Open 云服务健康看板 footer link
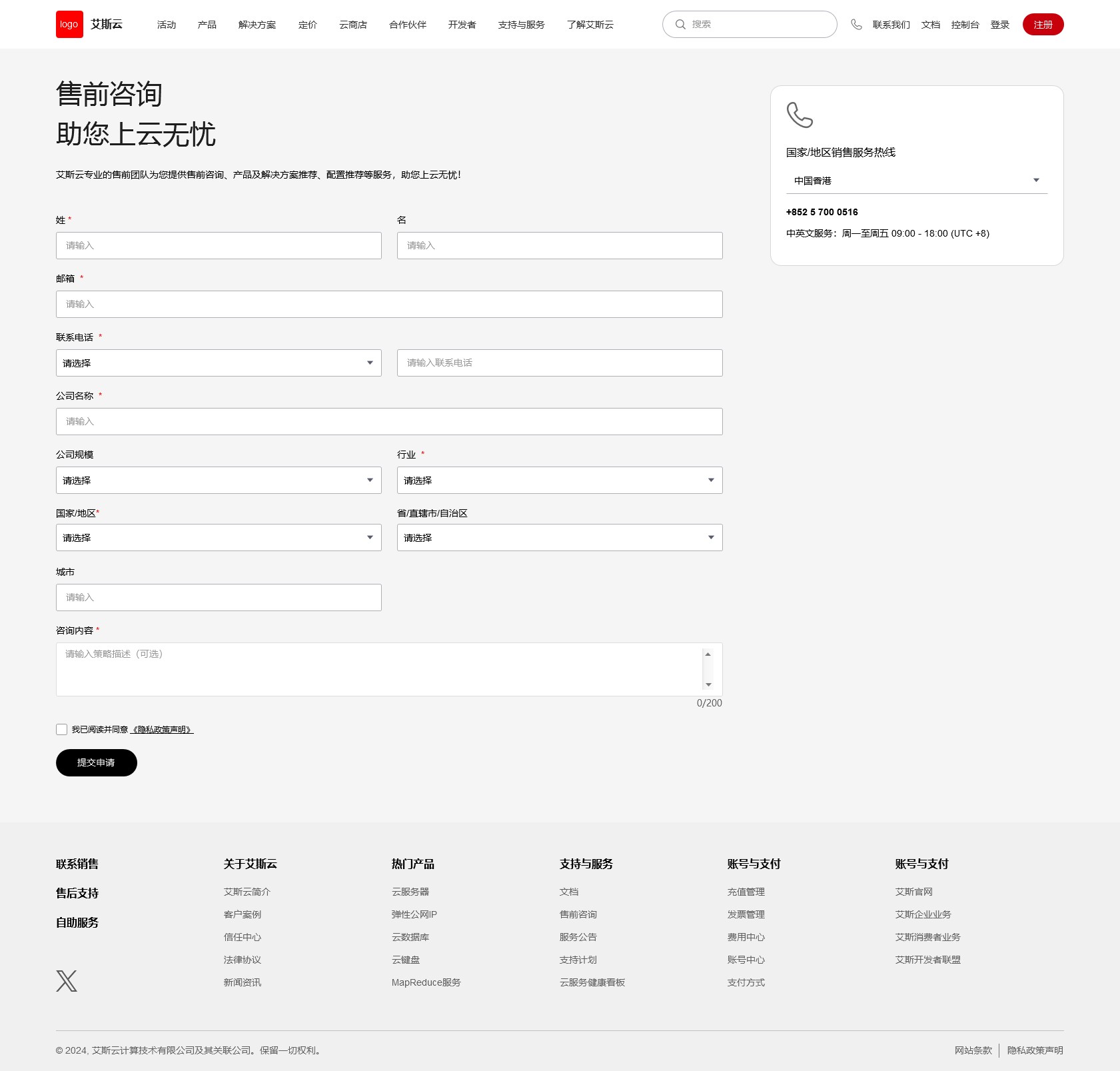 592,982
